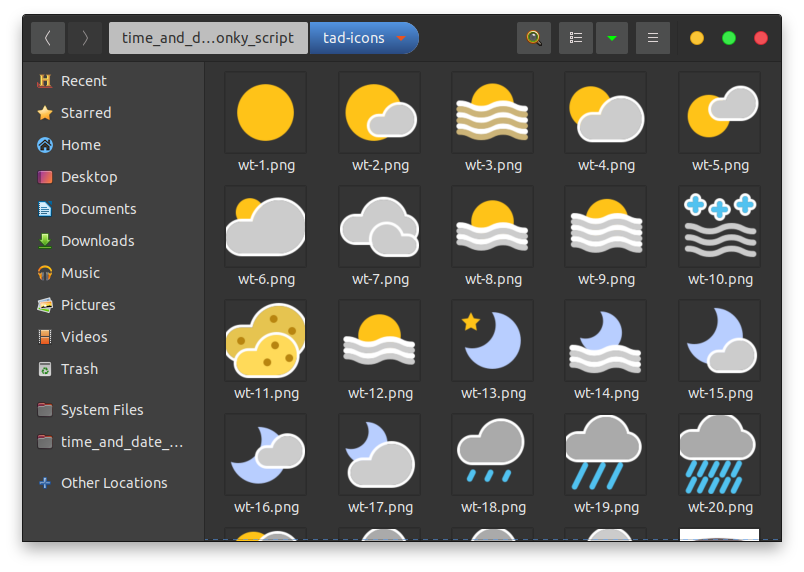
Task: Open the Documents location
Action: point(113,209)
